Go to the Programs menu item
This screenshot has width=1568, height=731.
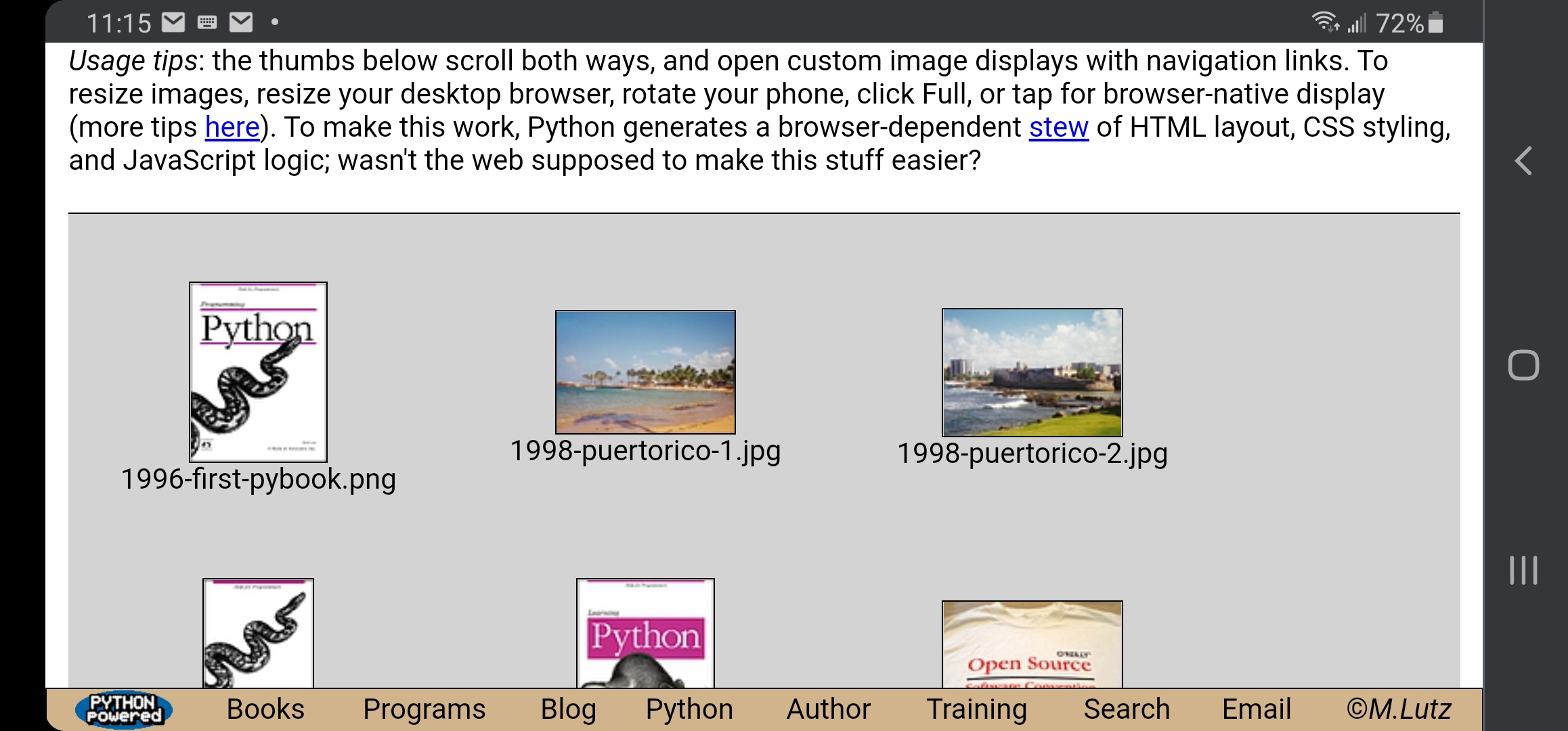point(424,709)
